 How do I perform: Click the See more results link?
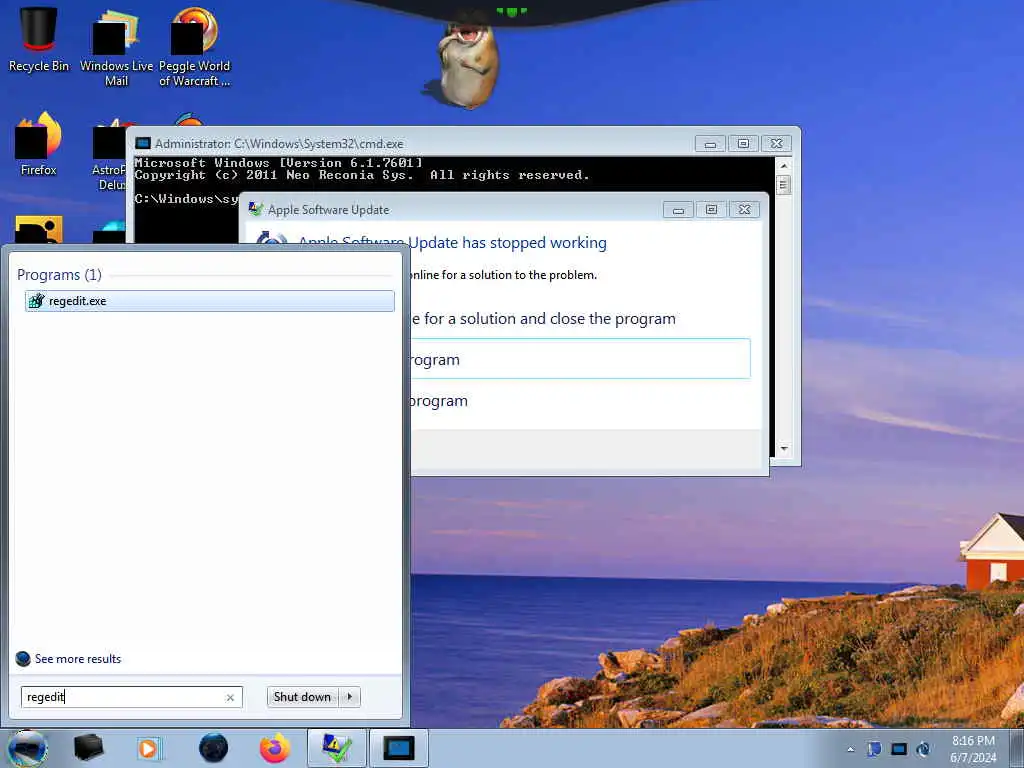tap(78, 659)
